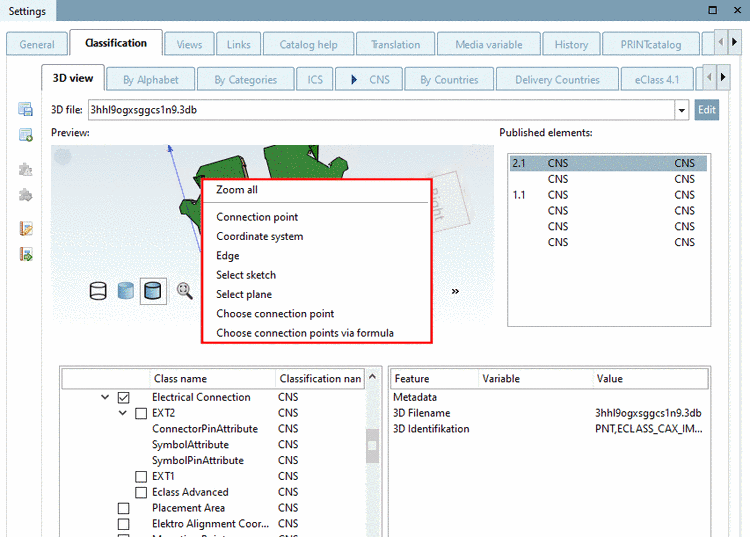The image size is (750, 537).
Task: Open the Catalog help tab
Action: click(x=309, y=44)
